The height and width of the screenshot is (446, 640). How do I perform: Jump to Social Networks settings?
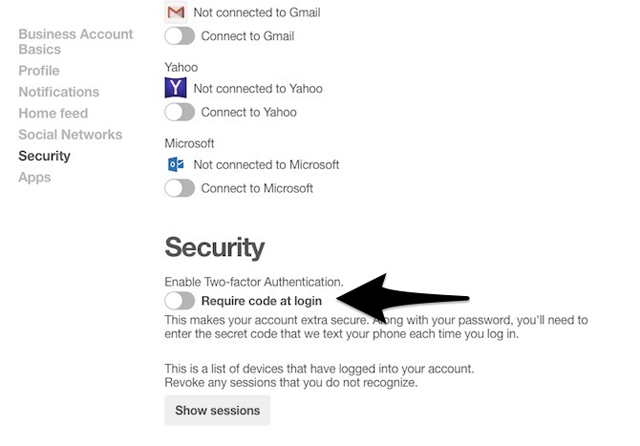pos(70,134)
